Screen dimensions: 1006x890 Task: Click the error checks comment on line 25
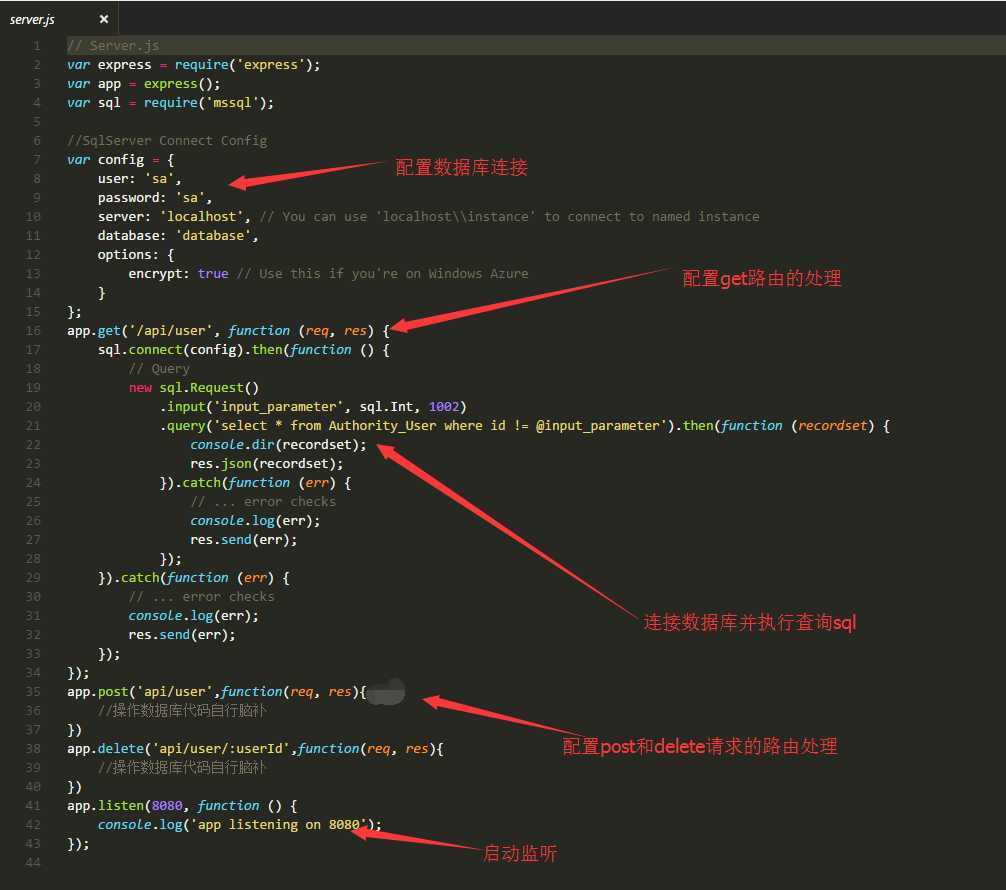tap(263, 502)
